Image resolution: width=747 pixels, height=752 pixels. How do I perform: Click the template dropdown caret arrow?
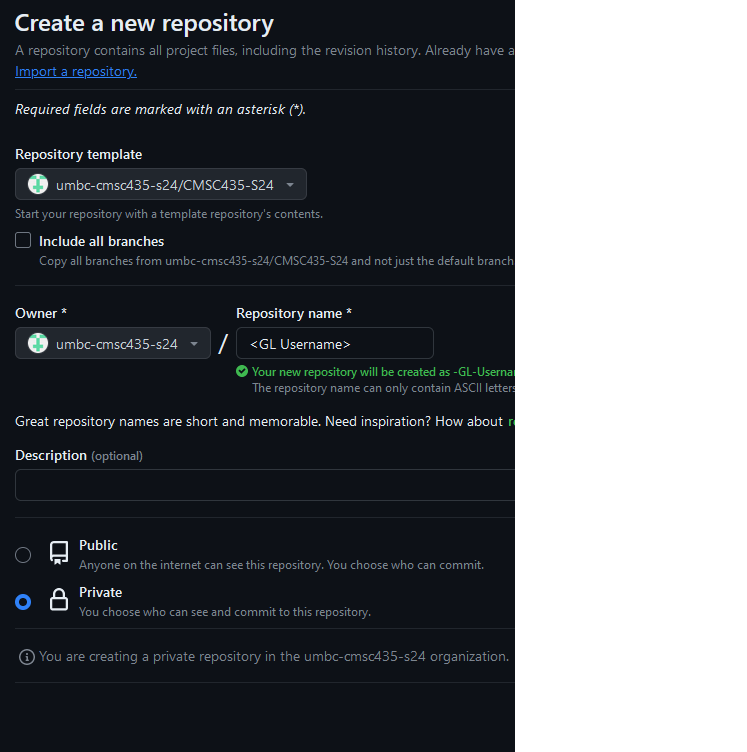(x=290, y=185)
